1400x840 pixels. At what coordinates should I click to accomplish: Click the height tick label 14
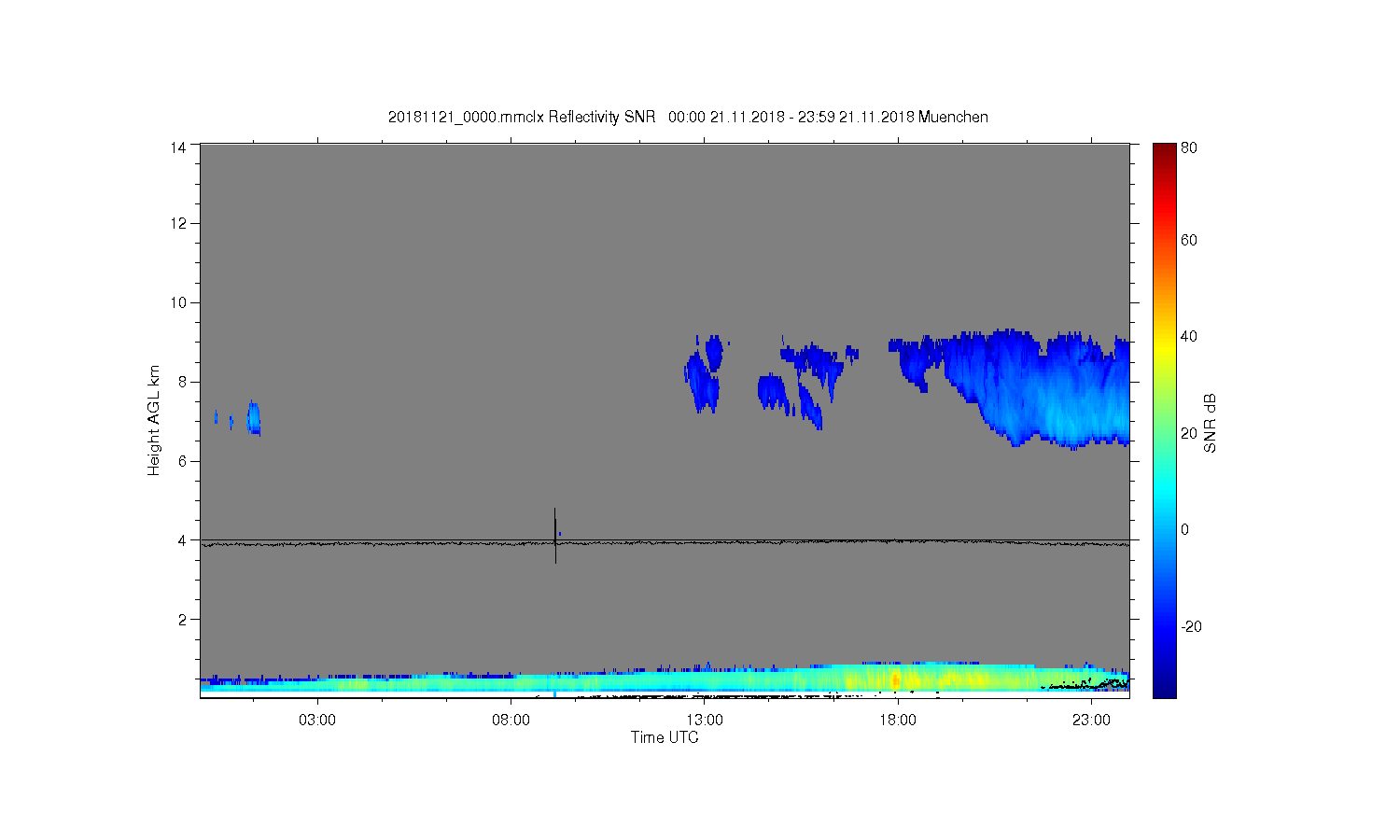click(178, 147)
